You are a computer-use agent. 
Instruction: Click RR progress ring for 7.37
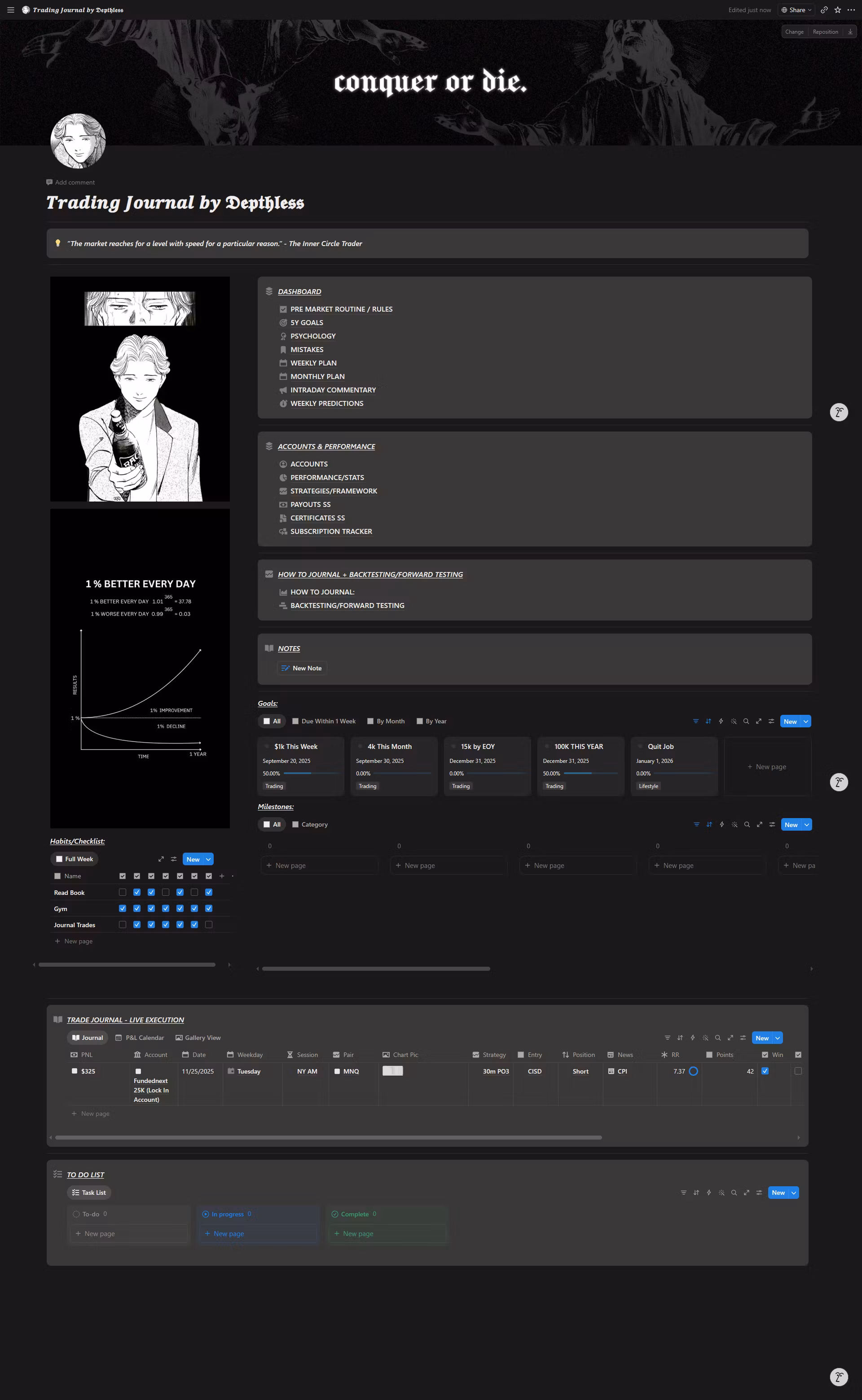click(x=693, y=1071)
